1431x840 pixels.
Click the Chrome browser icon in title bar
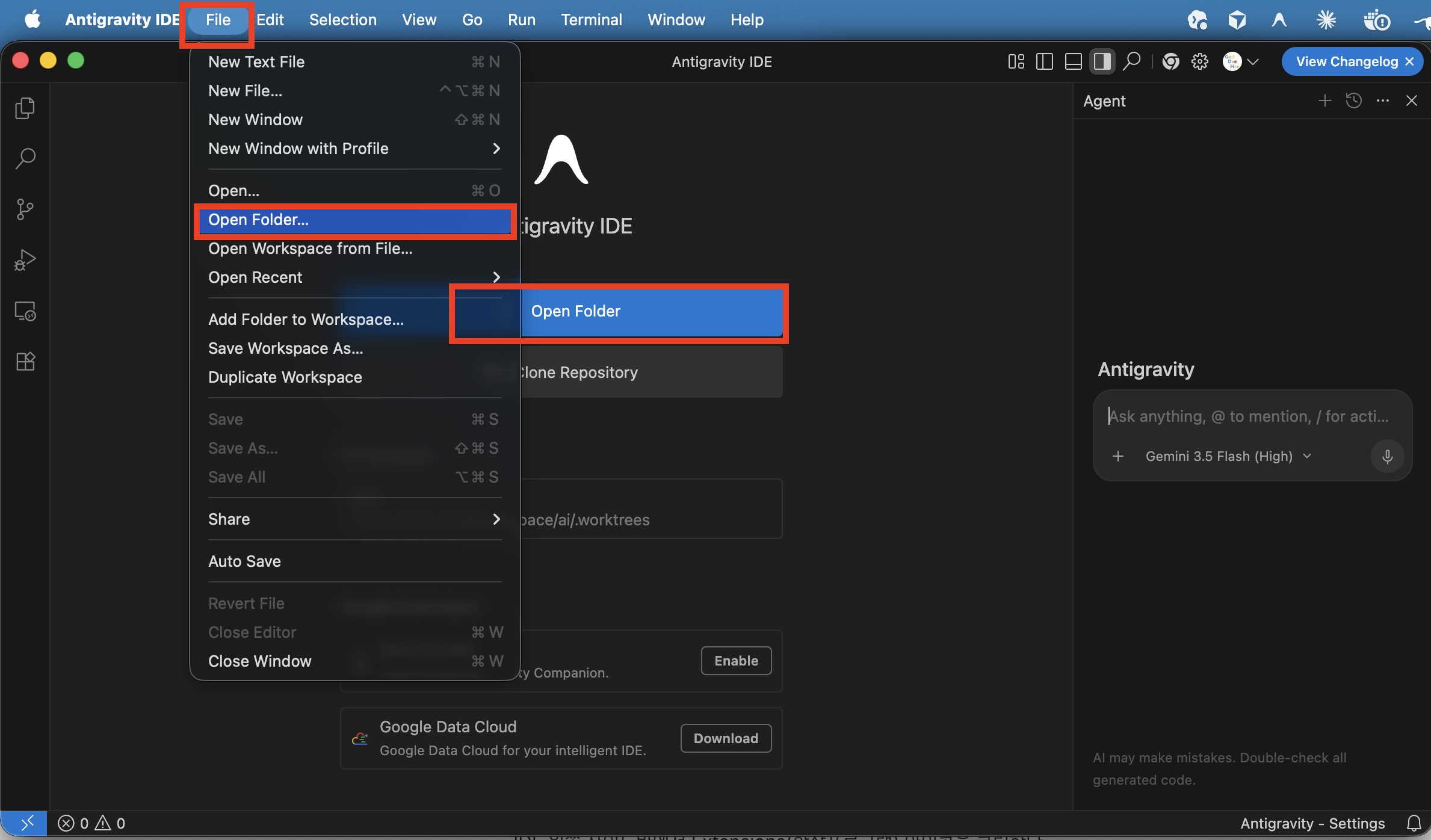point(1170,61)
